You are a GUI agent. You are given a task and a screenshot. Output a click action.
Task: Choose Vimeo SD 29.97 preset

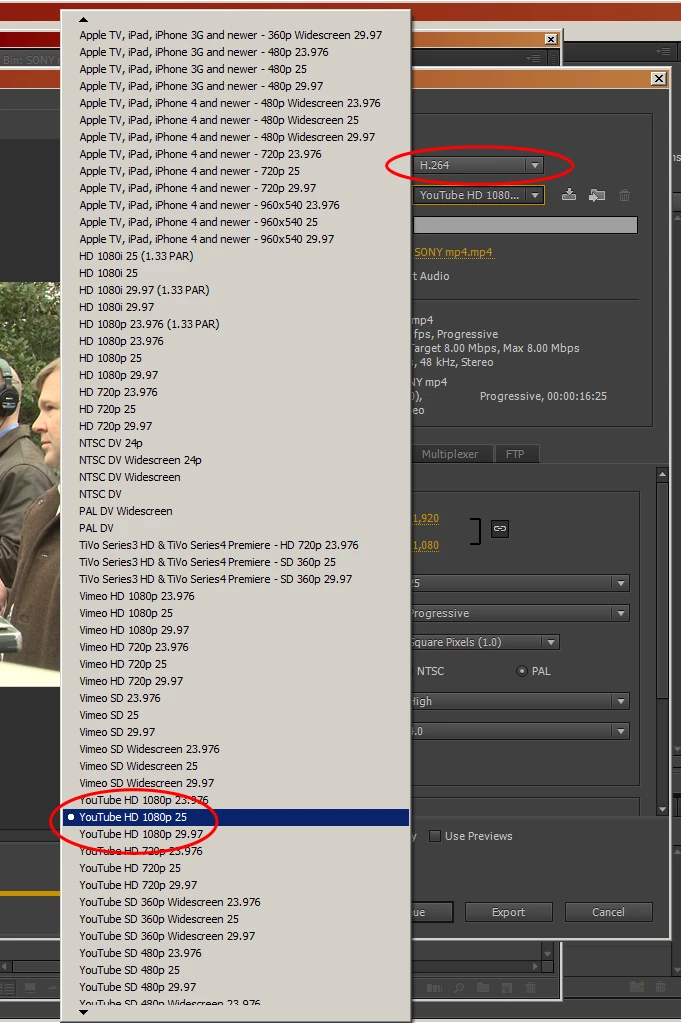236,732
